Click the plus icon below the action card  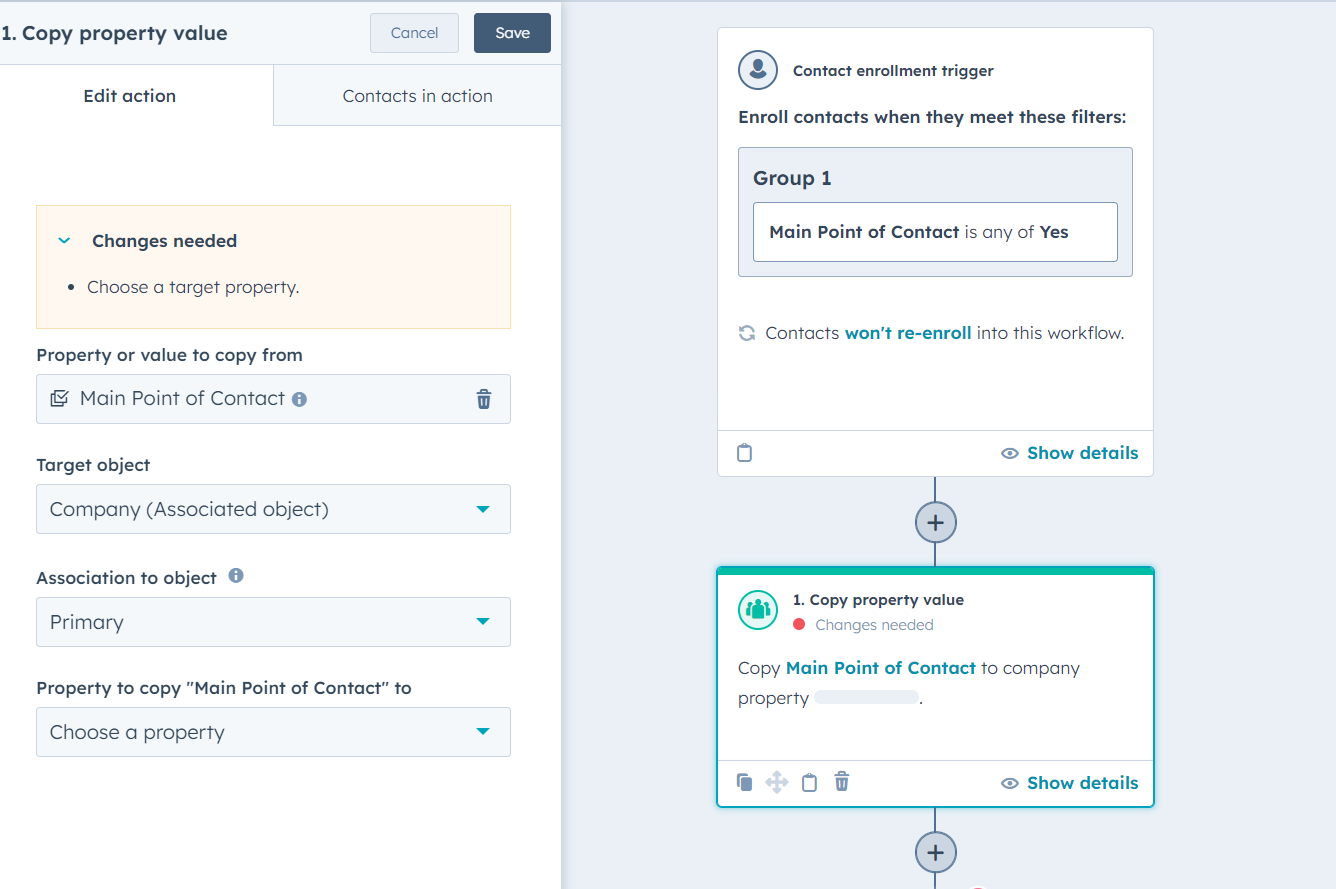[x=935, y=852]
